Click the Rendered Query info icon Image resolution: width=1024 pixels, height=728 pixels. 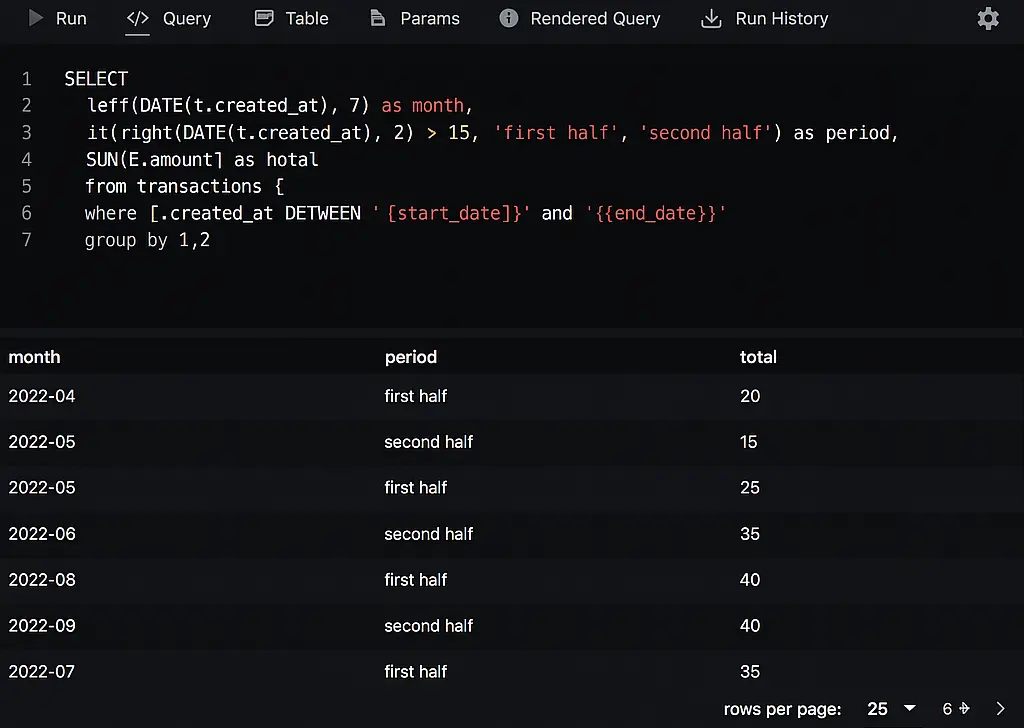point(509,18)
